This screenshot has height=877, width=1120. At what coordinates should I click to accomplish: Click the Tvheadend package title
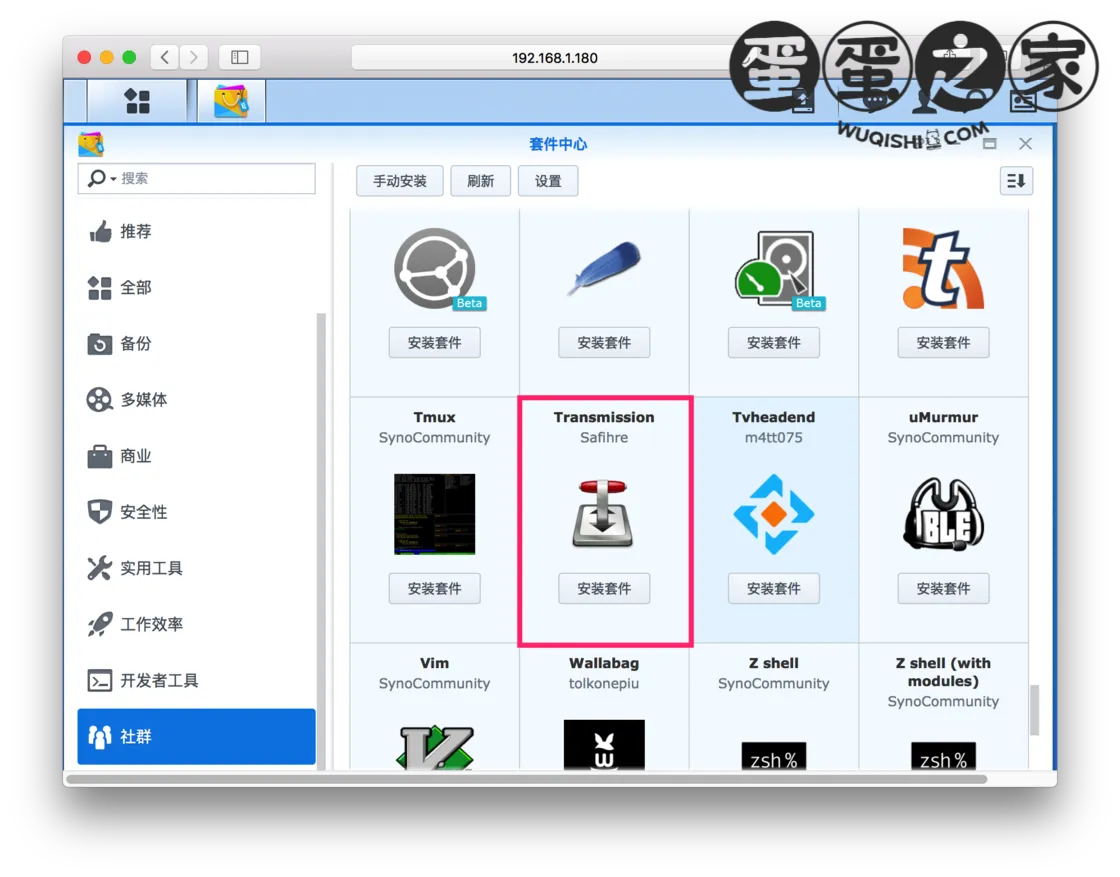[774, 417]
